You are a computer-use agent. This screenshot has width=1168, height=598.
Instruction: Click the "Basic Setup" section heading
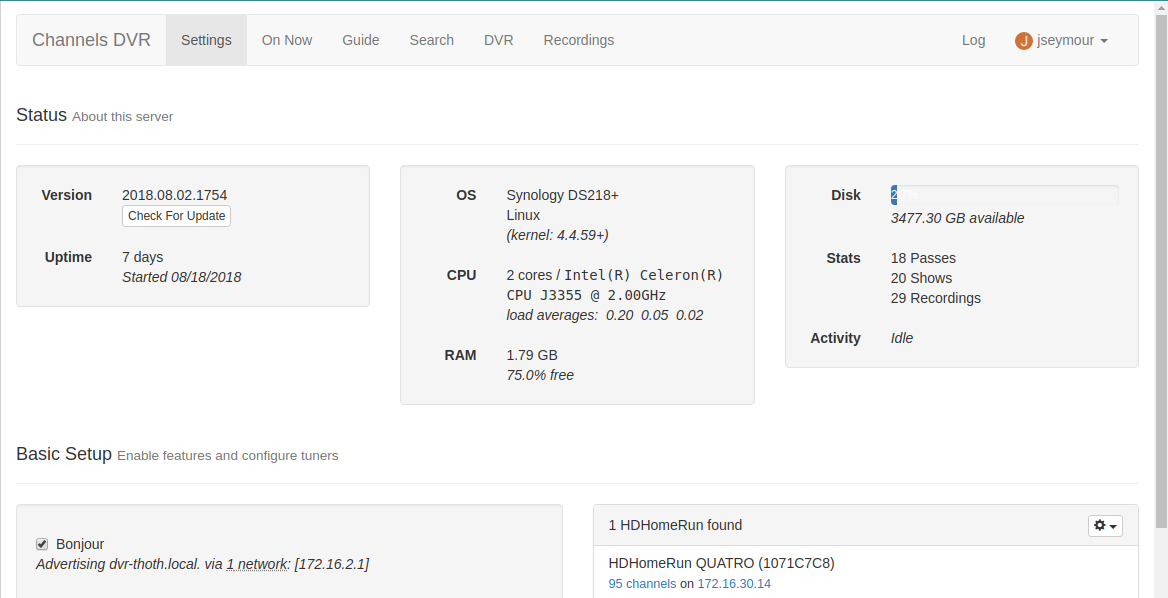coord(64,454)
